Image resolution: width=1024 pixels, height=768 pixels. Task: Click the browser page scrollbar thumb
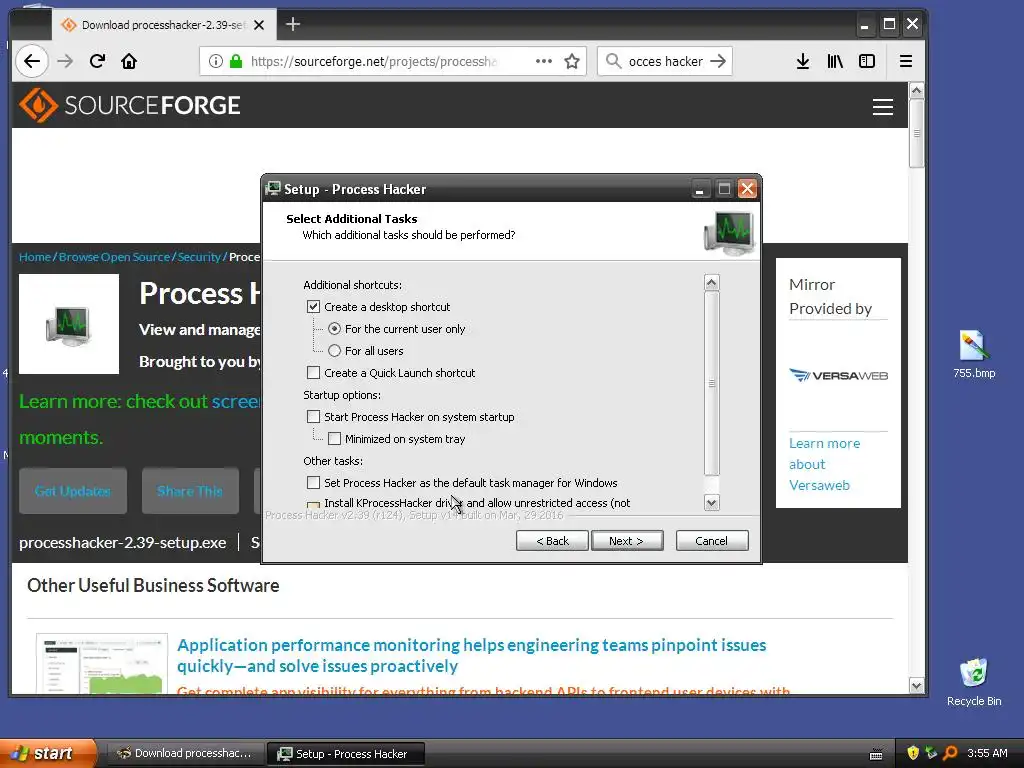point(916,133)
